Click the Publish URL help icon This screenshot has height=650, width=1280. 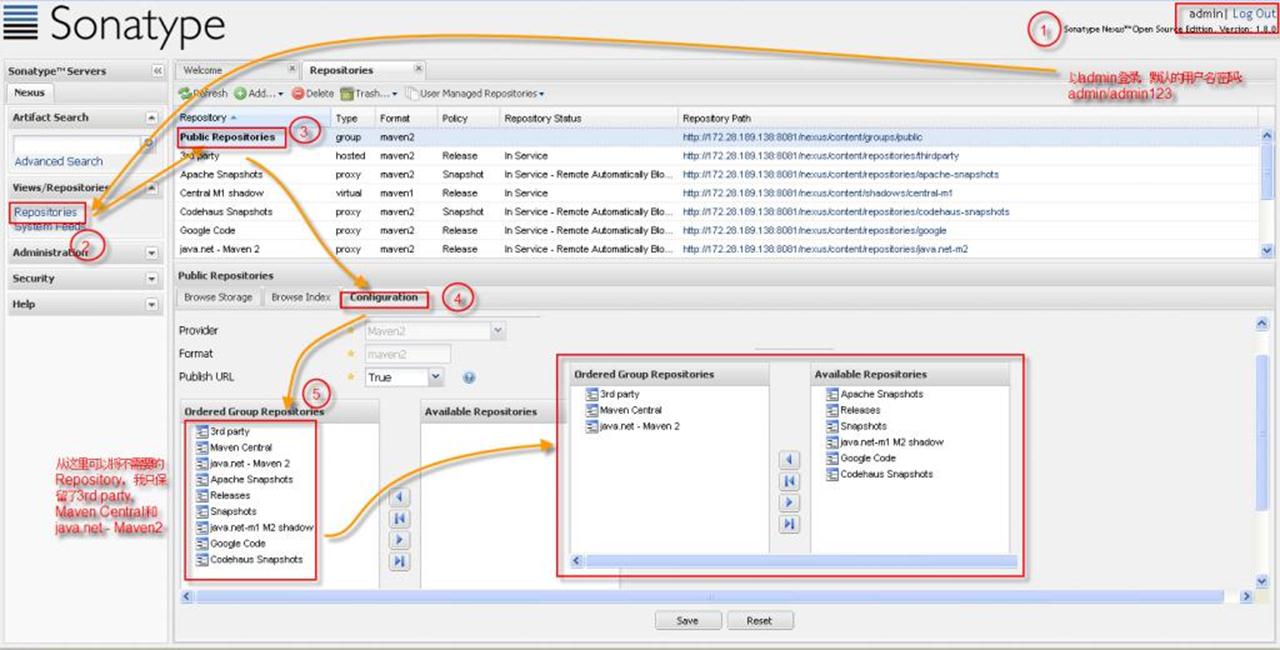click(x=468, y=378)
